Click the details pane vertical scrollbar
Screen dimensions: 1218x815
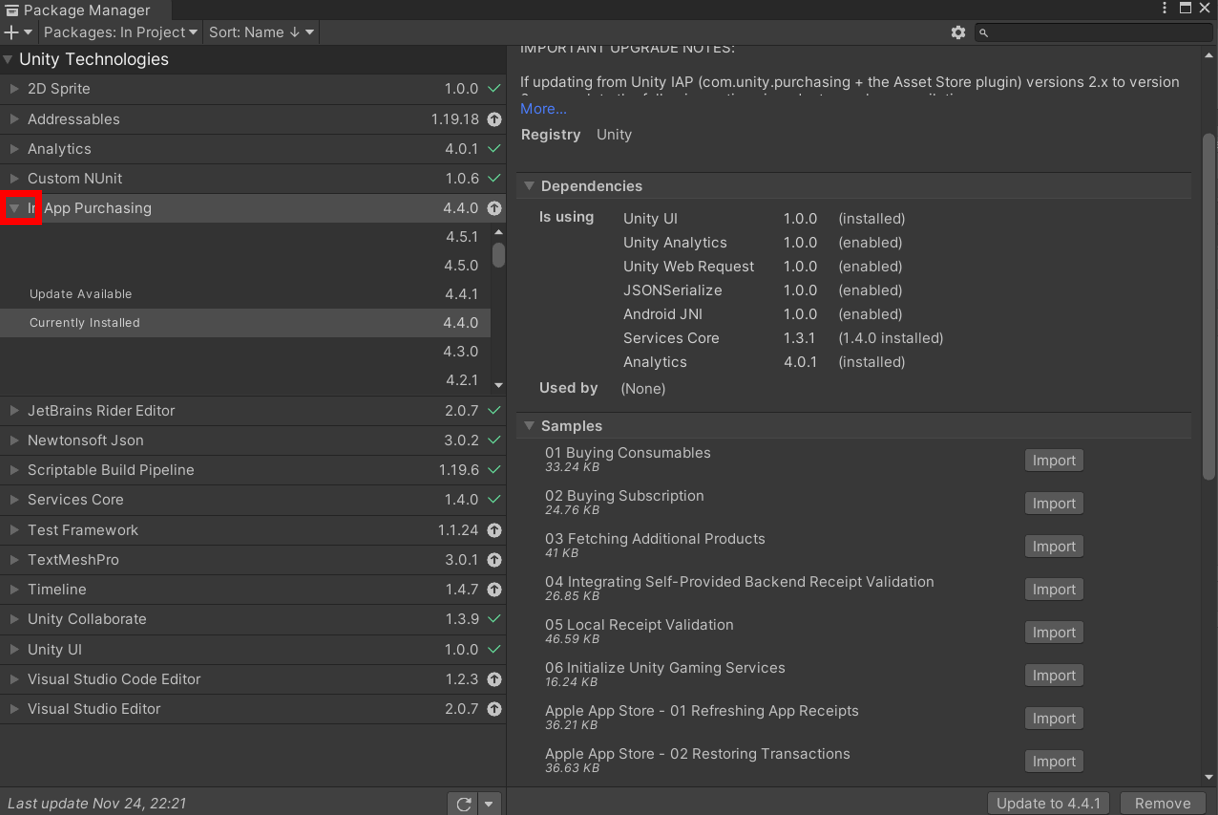1209,306
